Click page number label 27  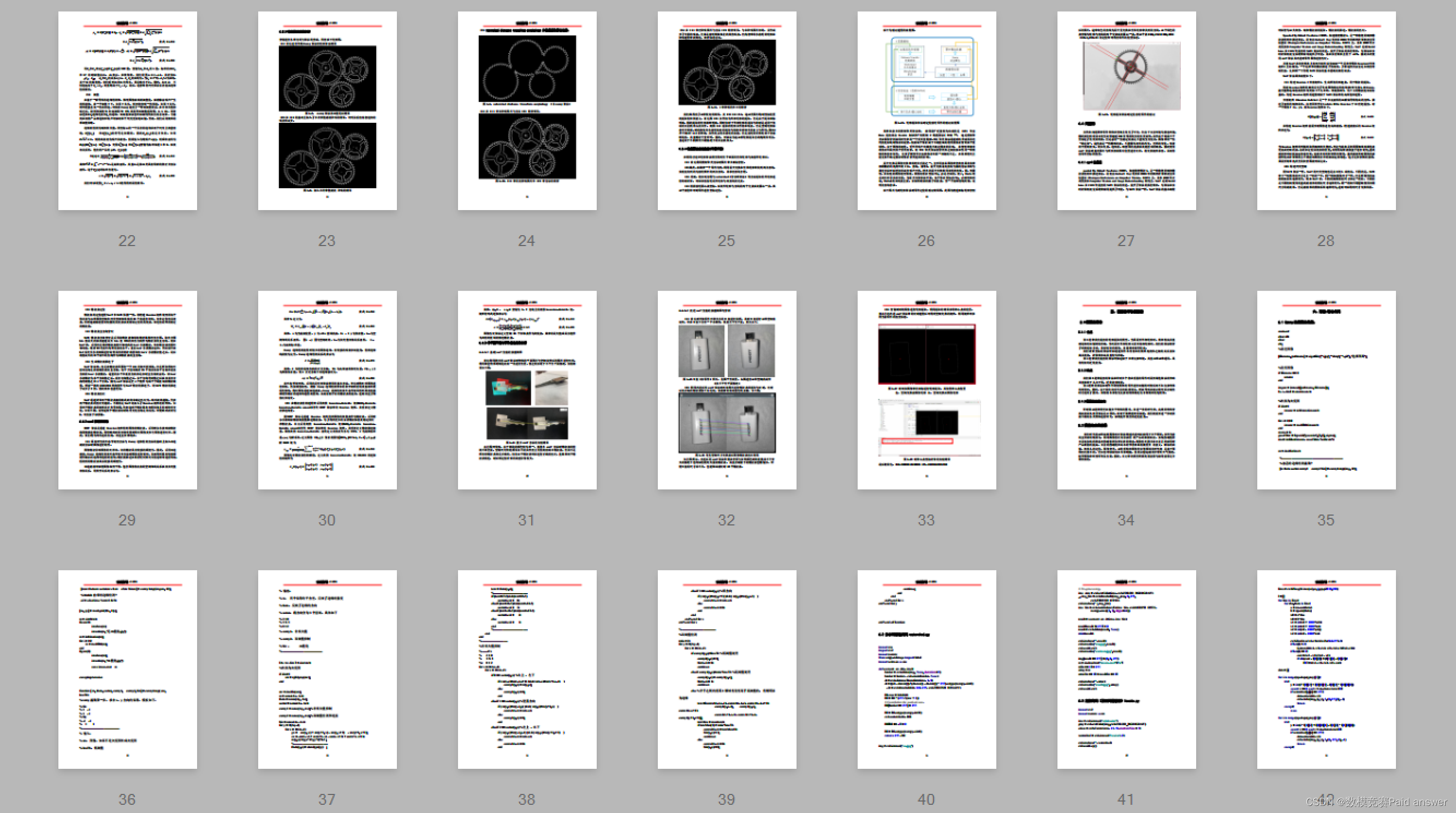(x=1126, y=241)
